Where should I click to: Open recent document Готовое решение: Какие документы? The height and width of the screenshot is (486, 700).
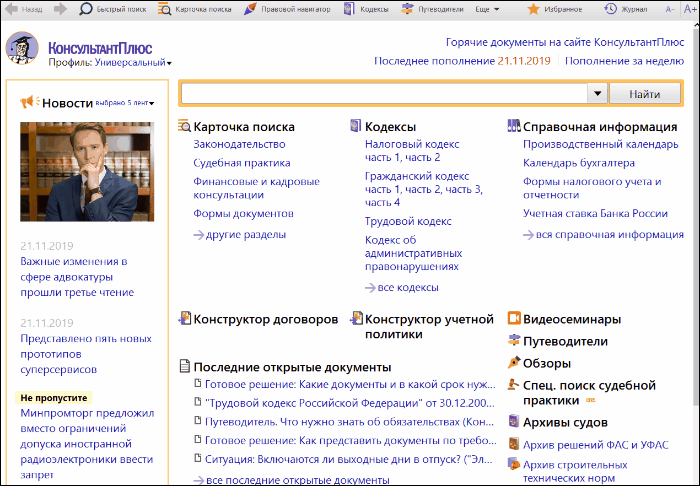350,384
